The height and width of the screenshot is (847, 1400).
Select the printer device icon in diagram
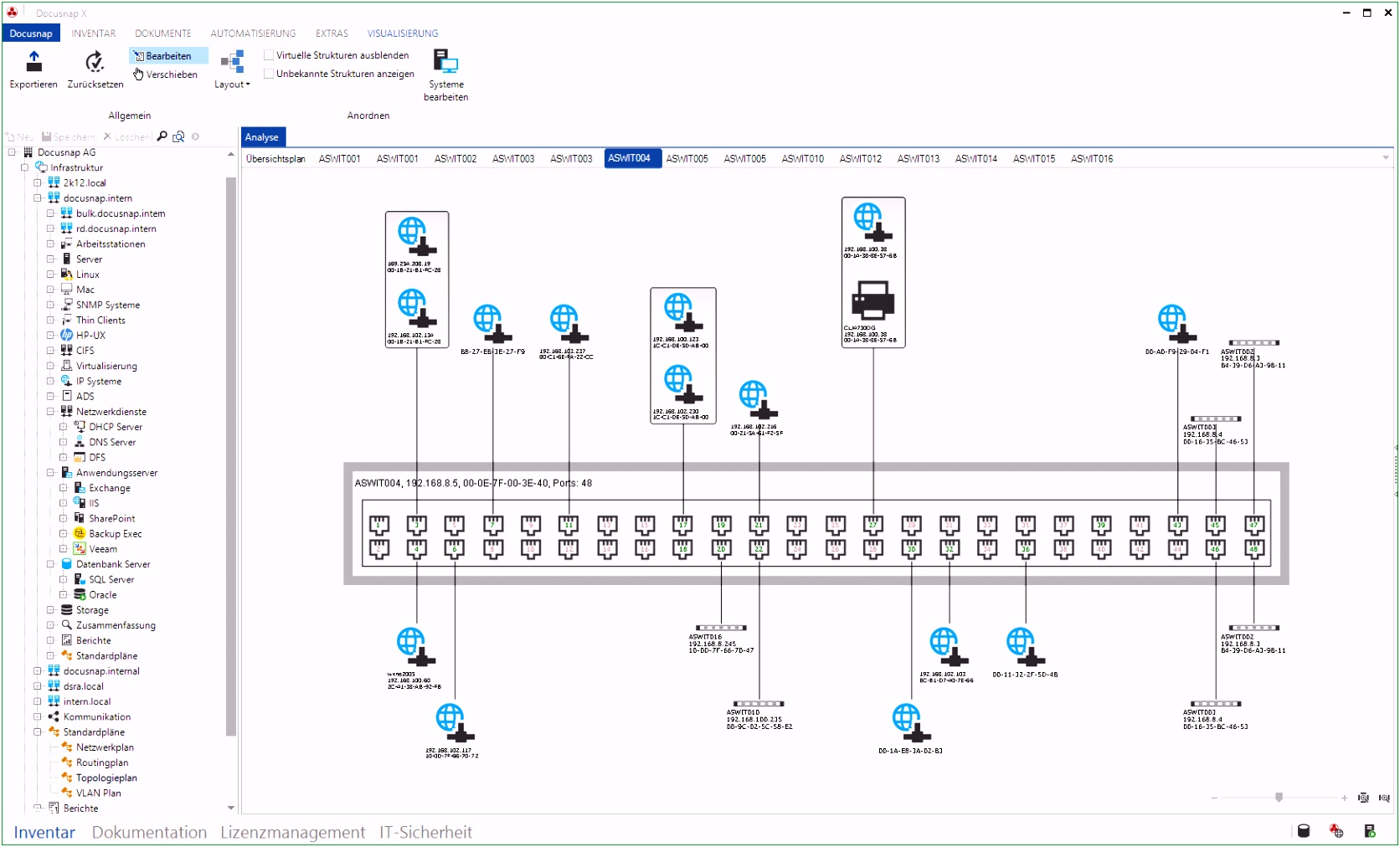pos(872,301)
